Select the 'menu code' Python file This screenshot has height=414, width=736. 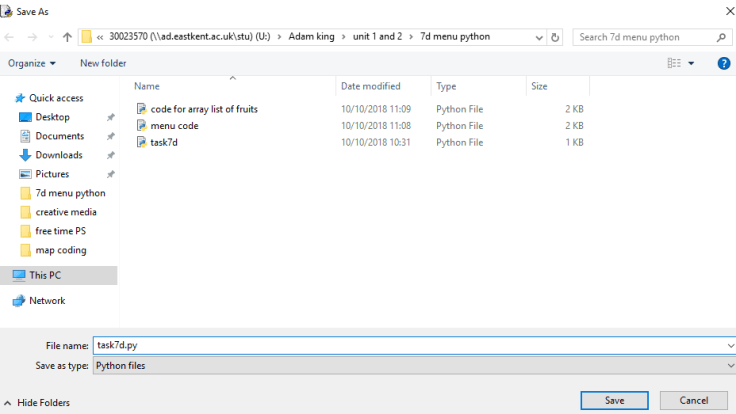(x=174, y=126)
